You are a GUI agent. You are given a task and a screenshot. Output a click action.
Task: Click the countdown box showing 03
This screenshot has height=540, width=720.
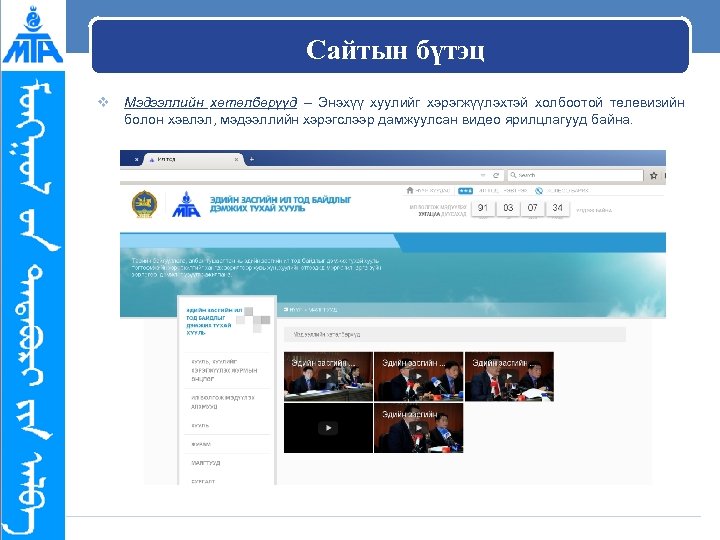[508, 208]
